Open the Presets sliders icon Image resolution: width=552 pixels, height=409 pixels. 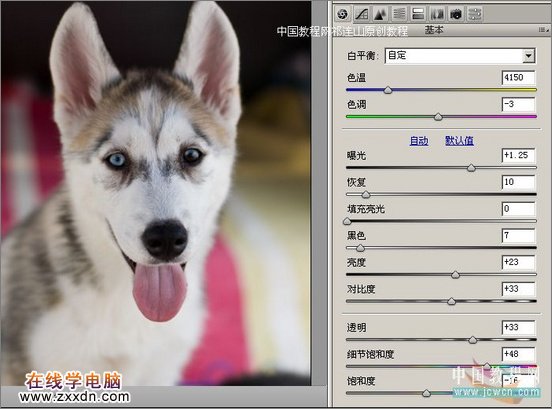tap(475, 14)
